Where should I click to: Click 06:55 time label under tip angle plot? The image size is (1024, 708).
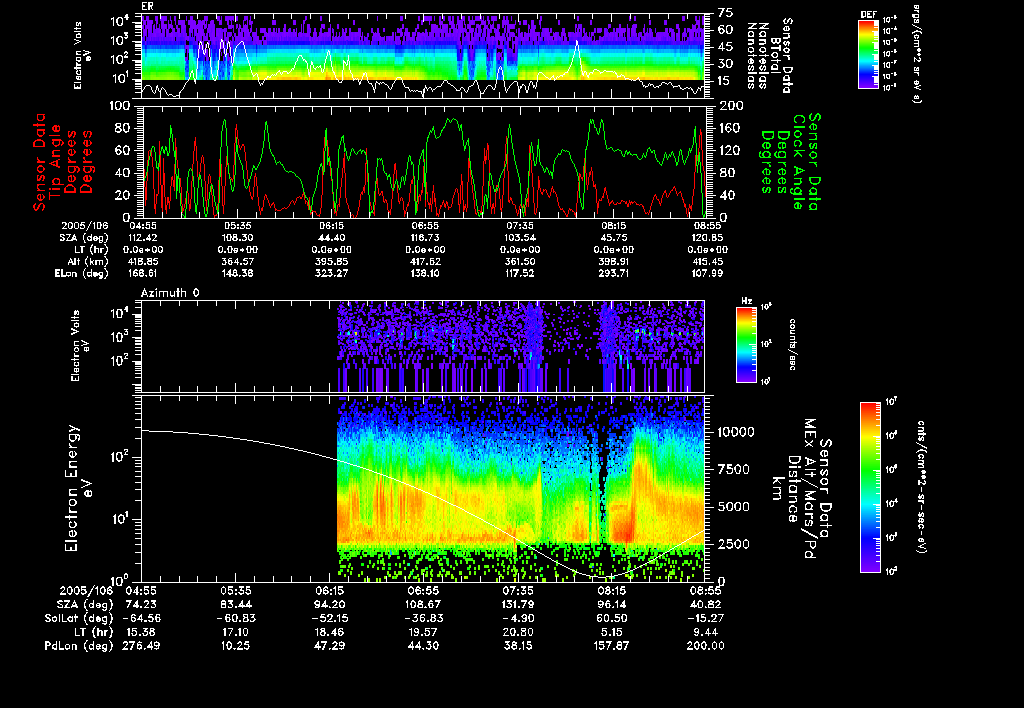(x=425, y=226)
